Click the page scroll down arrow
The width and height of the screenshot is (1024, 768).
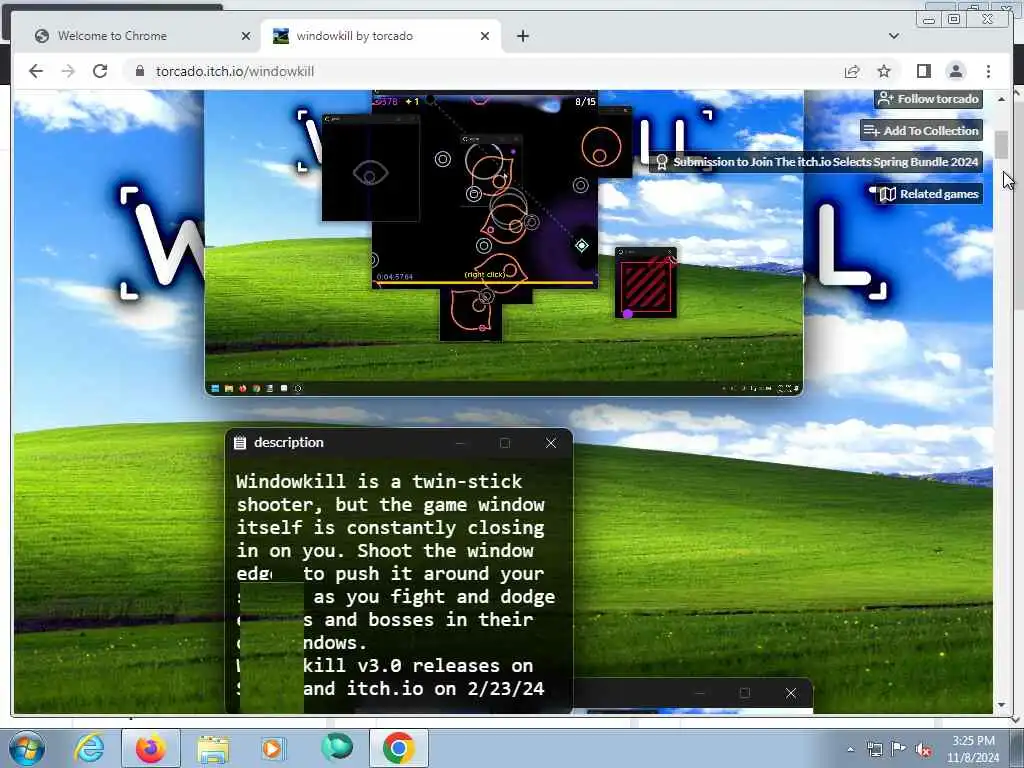click(x=1002, y=705)
